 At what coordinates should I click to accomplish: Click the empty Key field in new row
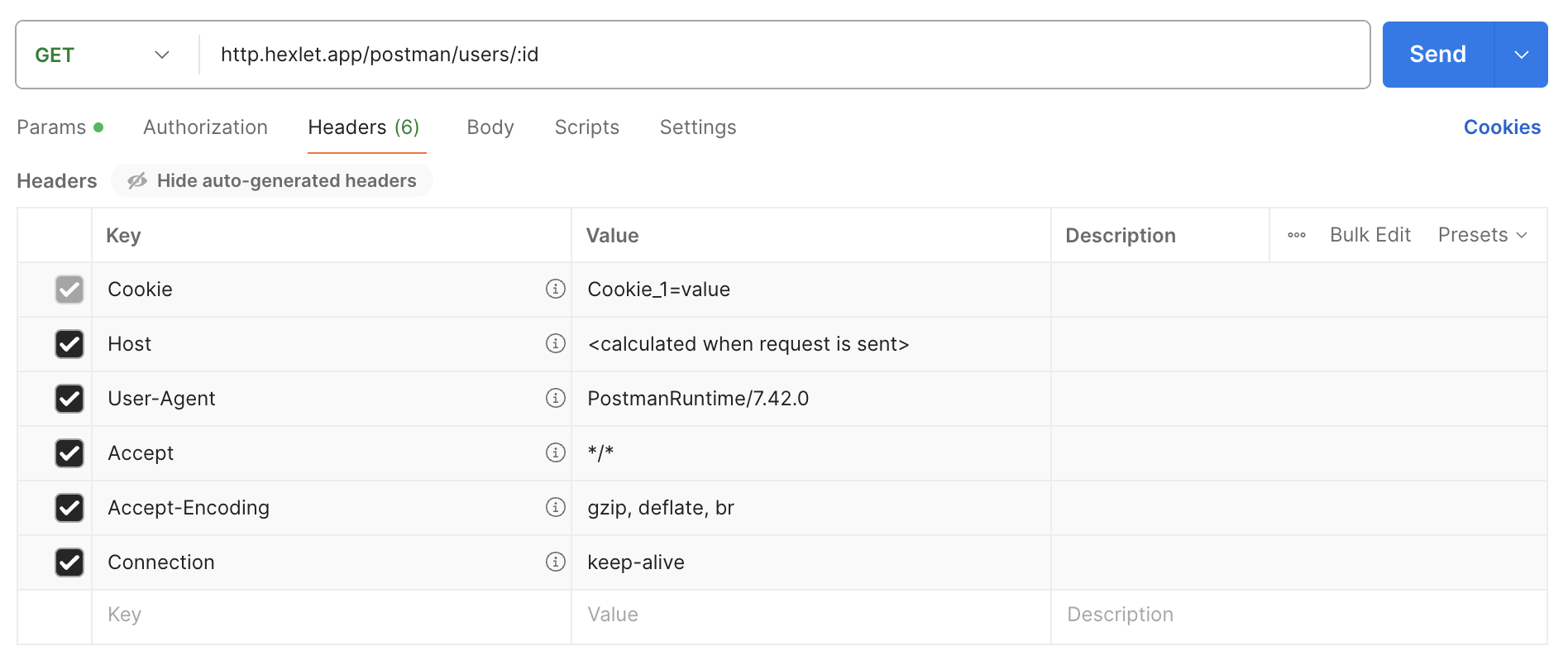tap(331, 615)
